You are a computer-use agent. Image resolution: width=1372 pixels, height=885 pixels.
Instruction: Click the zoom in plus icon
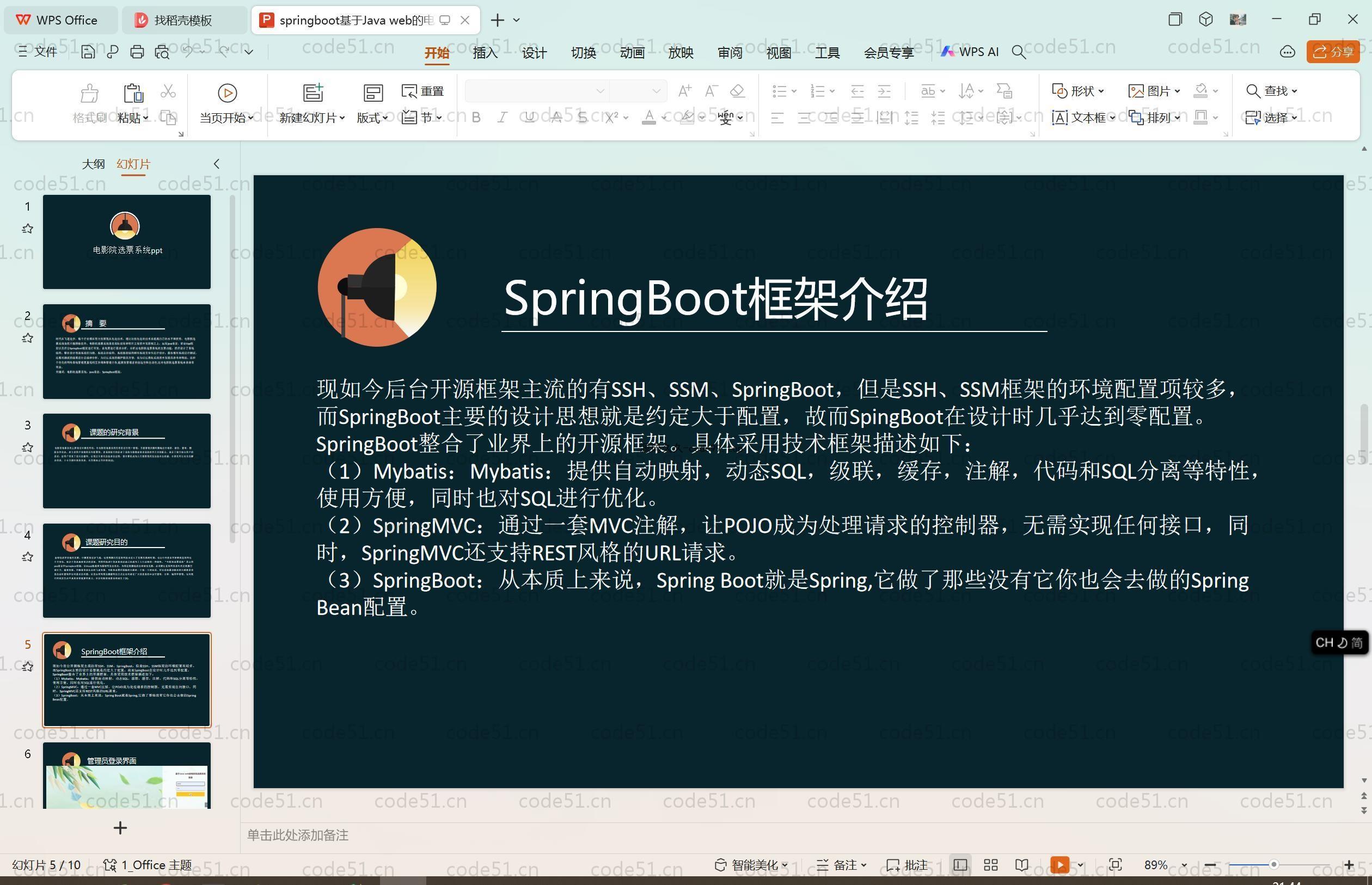point(1349,865)
